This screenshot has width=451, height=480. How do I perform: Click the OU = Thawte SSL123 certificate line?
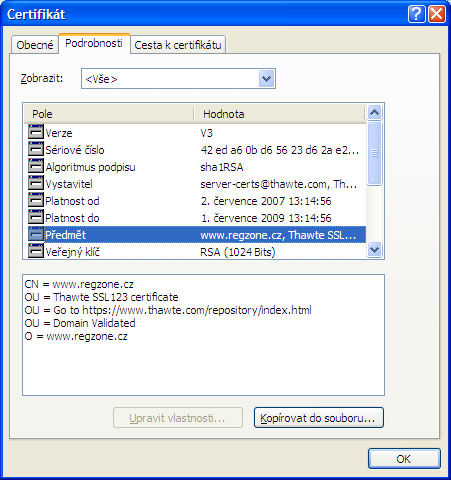pos(101,297)
